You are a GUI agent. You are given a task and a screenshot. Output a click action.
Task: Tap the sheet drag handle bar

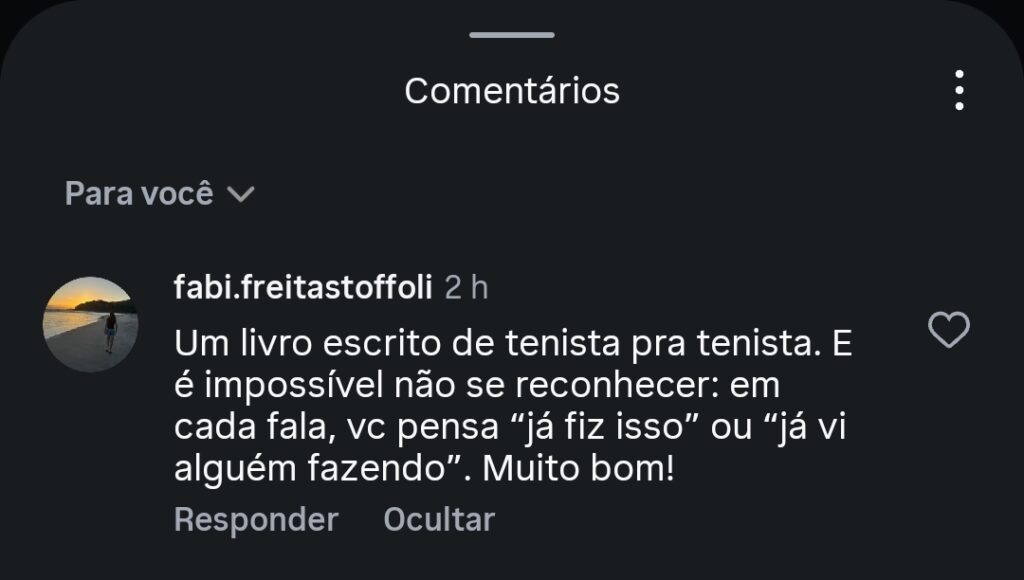tap(512, 35)
